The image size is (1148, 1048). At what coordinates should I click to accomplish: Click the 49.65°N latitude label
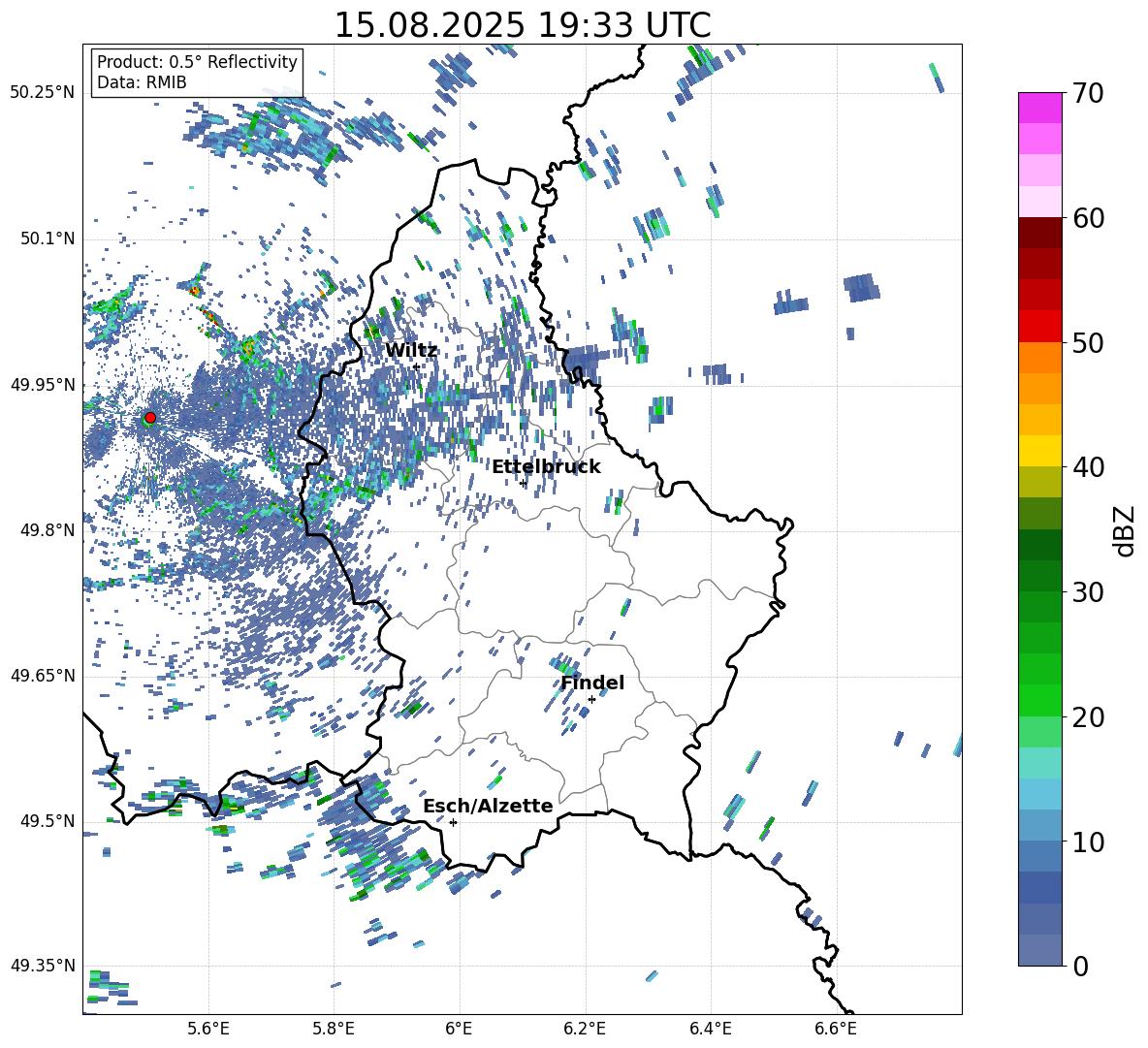point(43,676)
